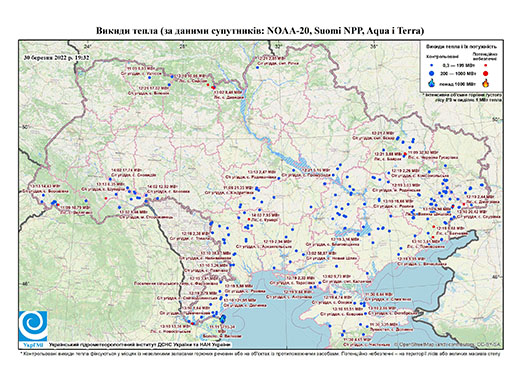This screenshot has width=520, height=368.
Task: Click the blue flame marker near the Danube delta
Action: click(224, 318)
